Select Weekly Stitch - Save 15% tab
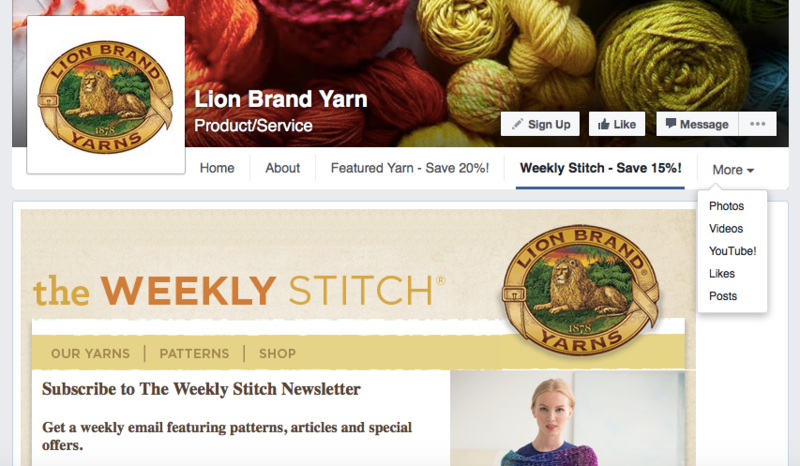Screen dimensions: 800x466 click(601, 168)
